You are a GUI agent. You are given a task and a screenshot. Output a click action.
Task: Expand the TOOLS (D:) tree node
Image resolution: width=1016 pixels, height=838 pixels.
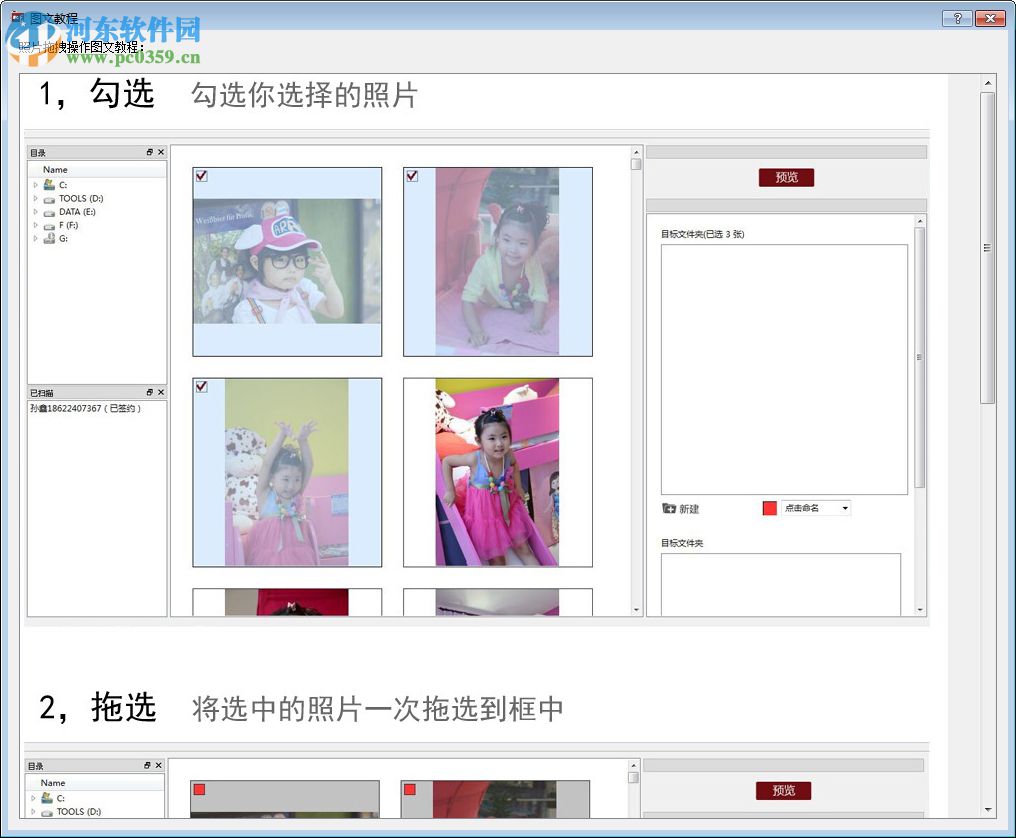click(x=34, y=198)
